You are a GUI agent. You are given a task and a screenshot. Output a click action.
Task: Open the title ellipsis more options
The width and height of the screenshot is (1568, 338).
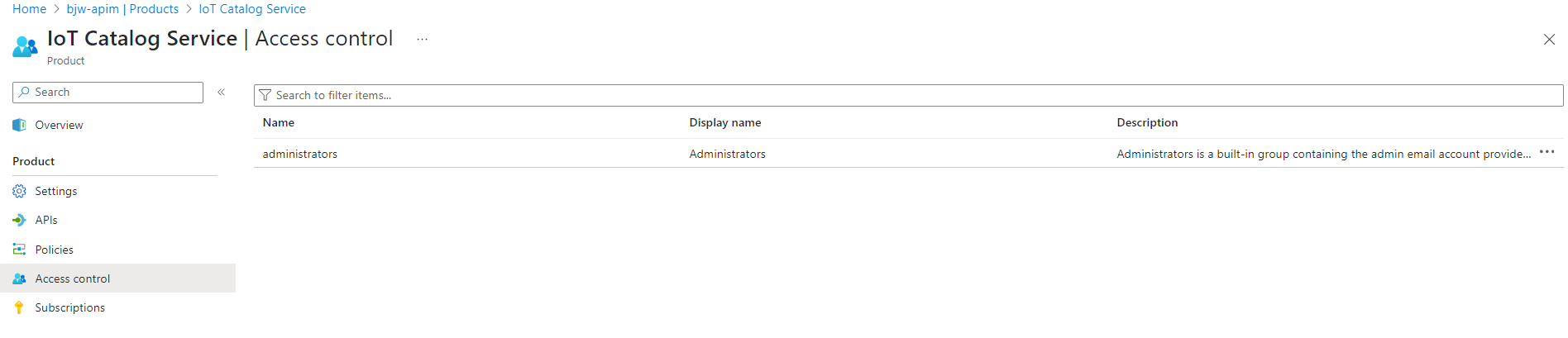coord(422,40)
